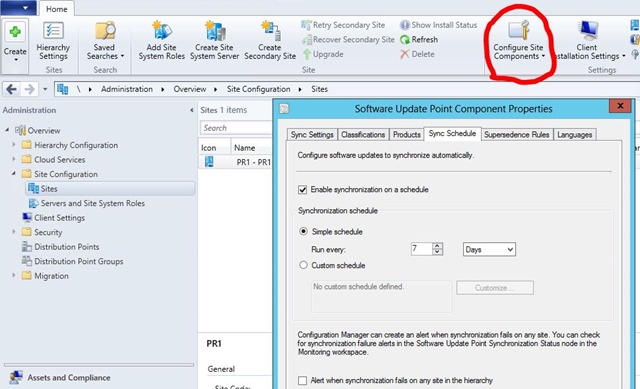Click Retry Secondary Site
Image resolution: width=640 pixels, height=389 pixels.
click(x=343, y=25)
